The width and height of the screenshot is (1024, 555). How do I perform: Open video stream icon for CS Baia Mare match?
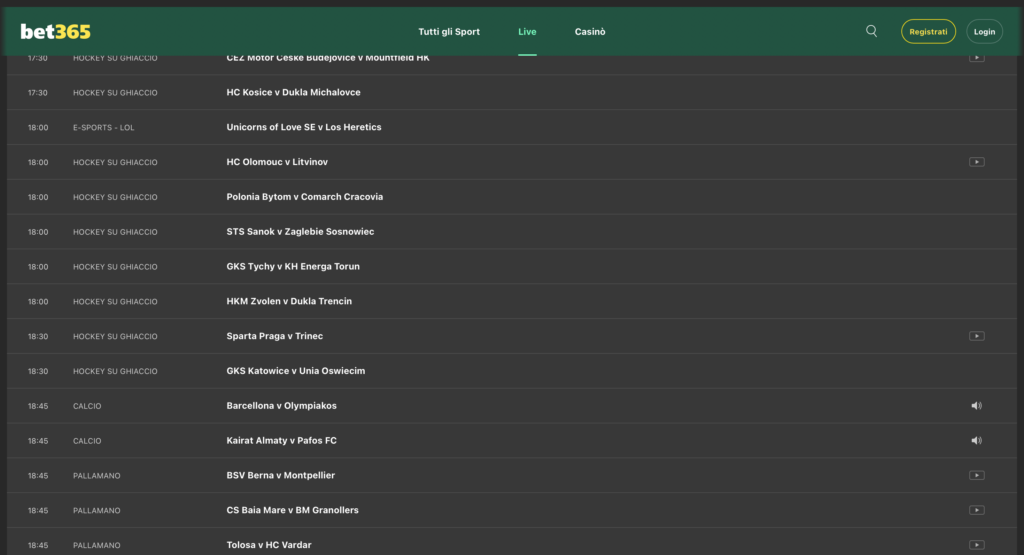pyautogui.click(x=976, y=510)
